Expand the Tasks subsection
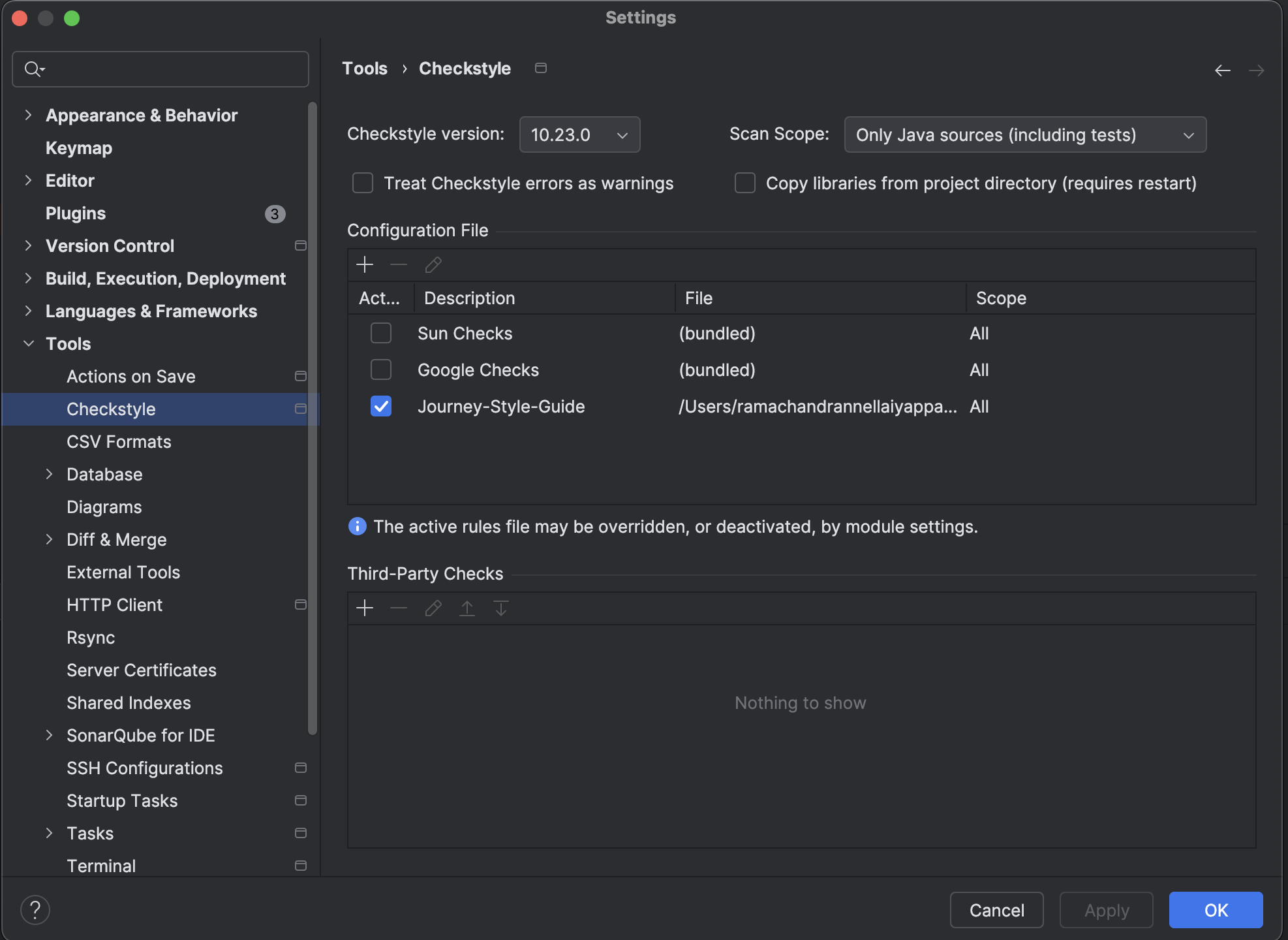This screenshot has width=1288, height=940. tap(49, 833)
